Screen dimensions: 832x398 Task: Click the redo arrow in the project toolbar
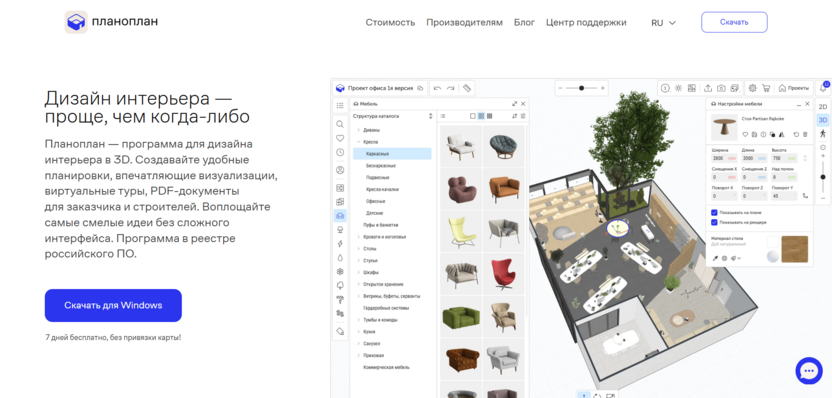(450, 88)
